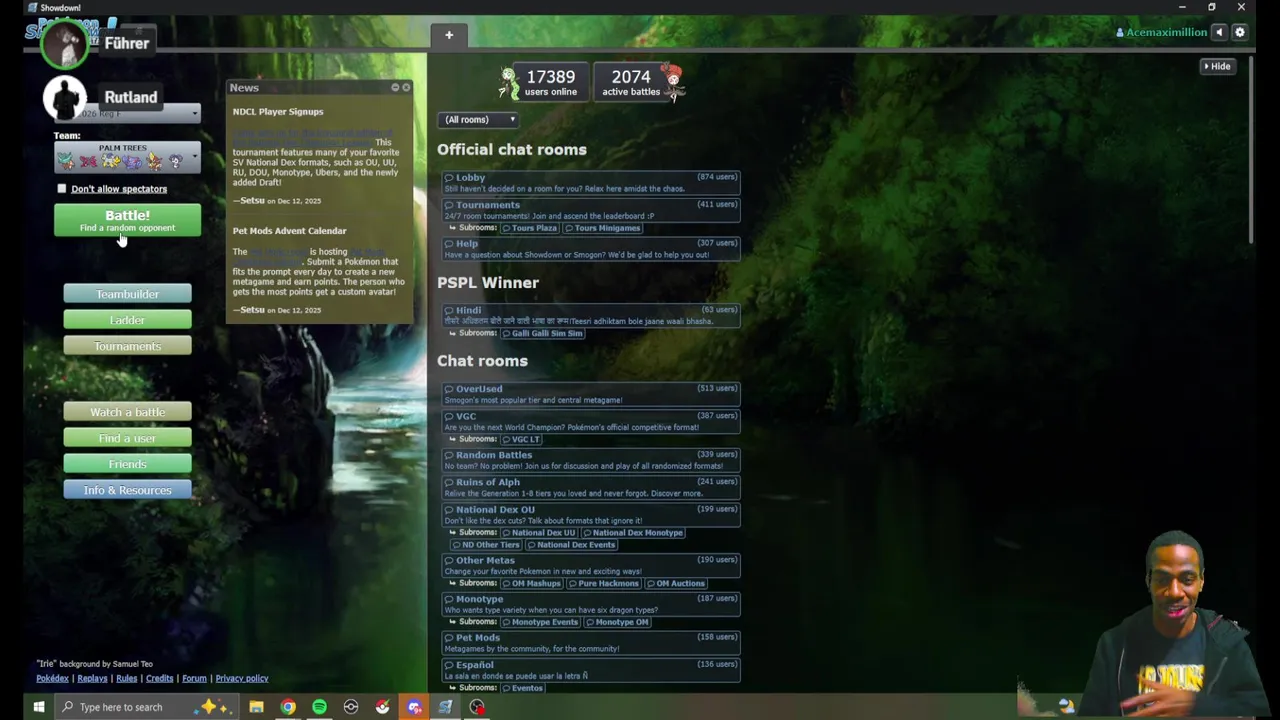Click the red Pokéball taskbar icon
This screenshot has height=720, width=1280.
[382, 707]
